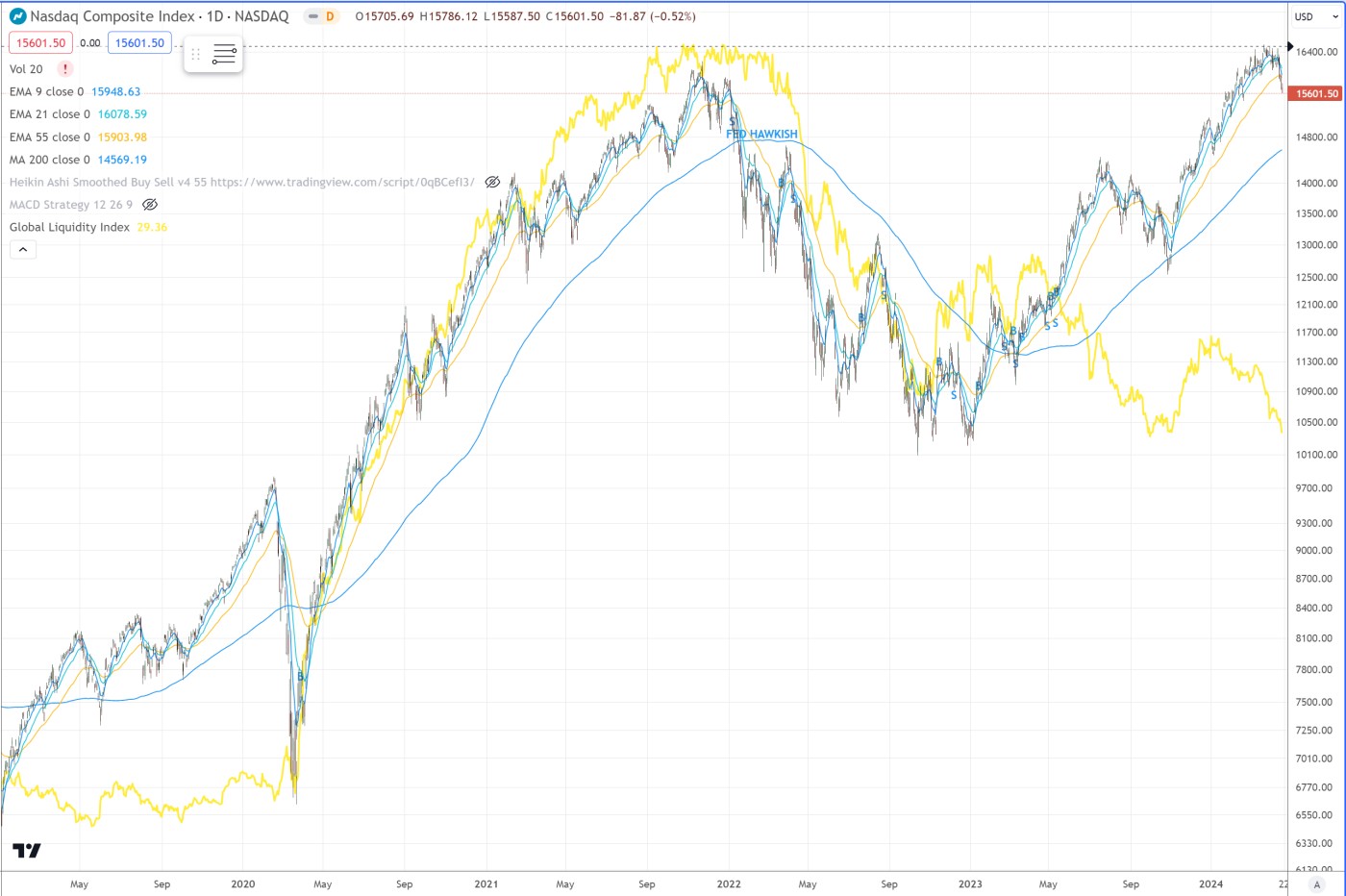1346x896 pixels.
Task: Click the TradingView logo on the chart
Action: [x=27, y=850]
